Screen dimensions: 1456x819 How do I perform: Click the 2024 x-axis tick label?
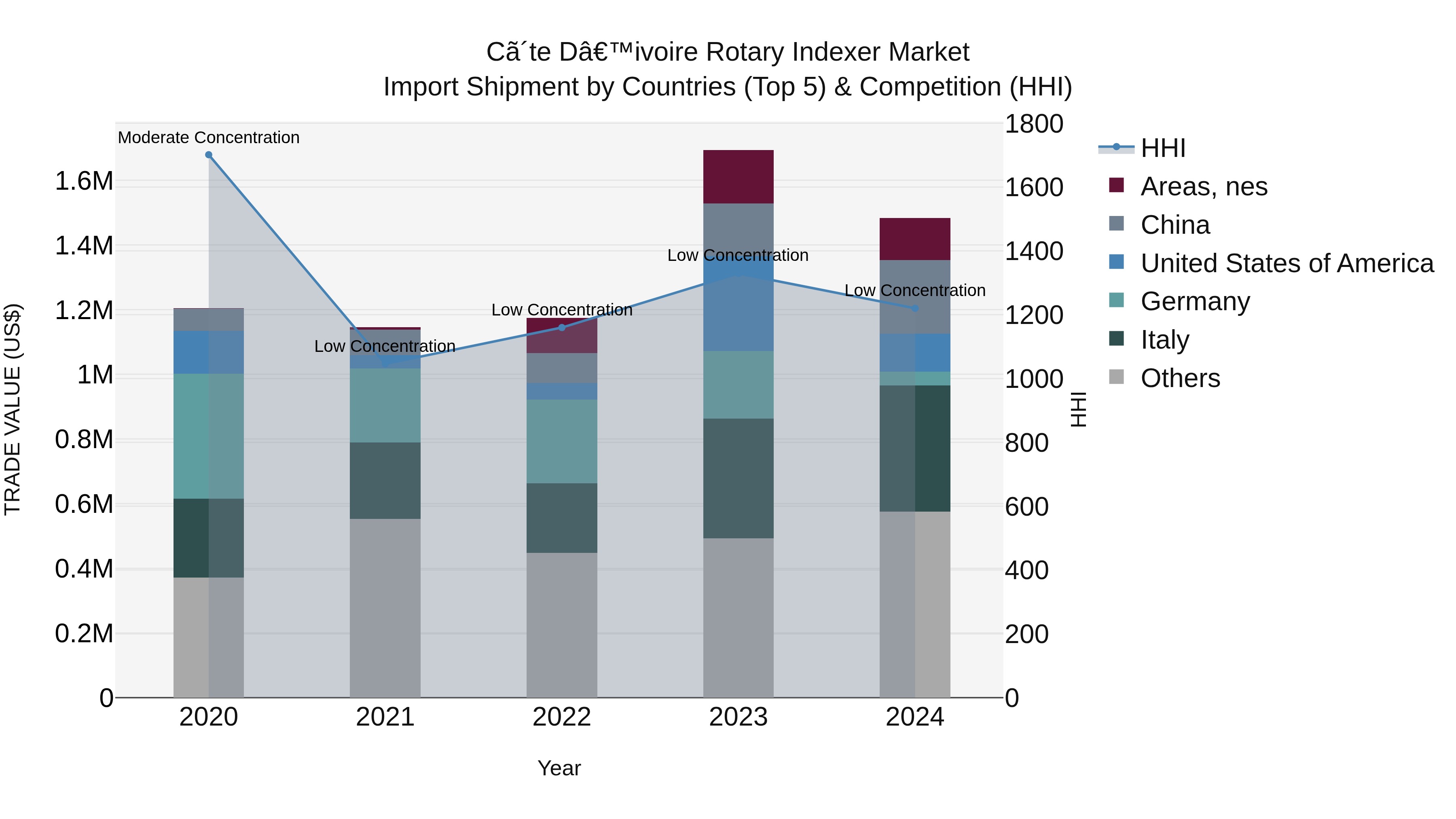pos(915,717)
